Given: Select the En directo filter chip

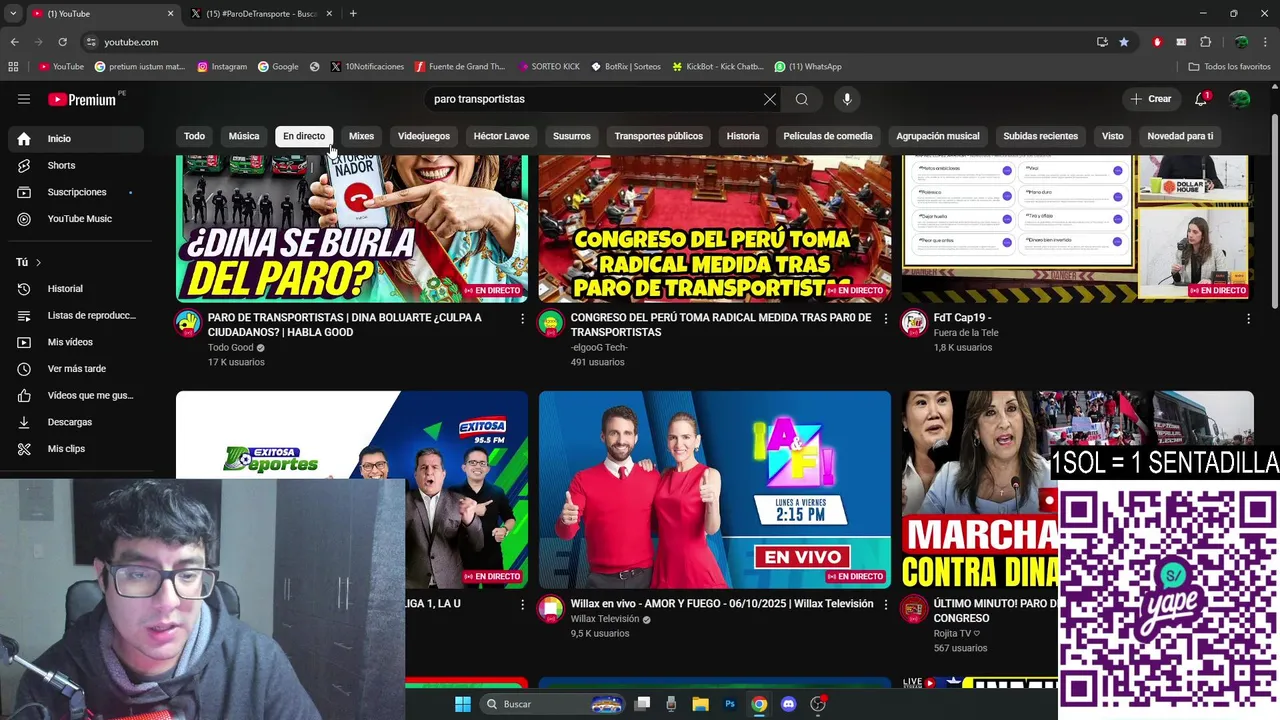Looking at the screenshot, I should (x=304, y=136).
